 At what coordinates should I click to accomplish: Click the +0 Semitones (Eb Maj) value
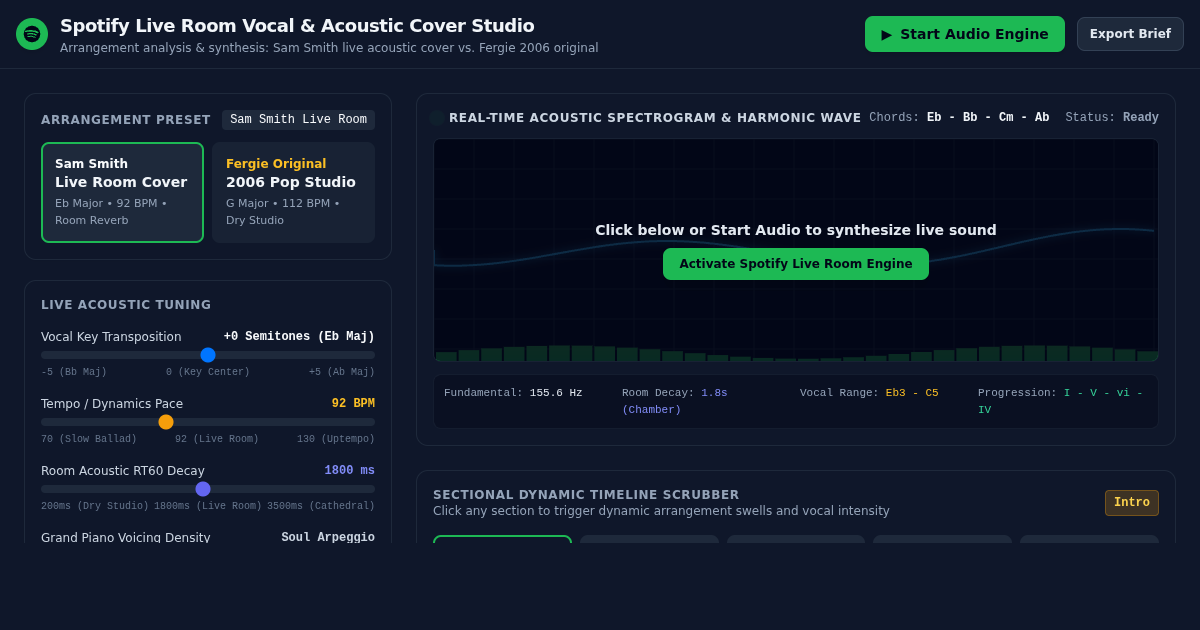299,337
